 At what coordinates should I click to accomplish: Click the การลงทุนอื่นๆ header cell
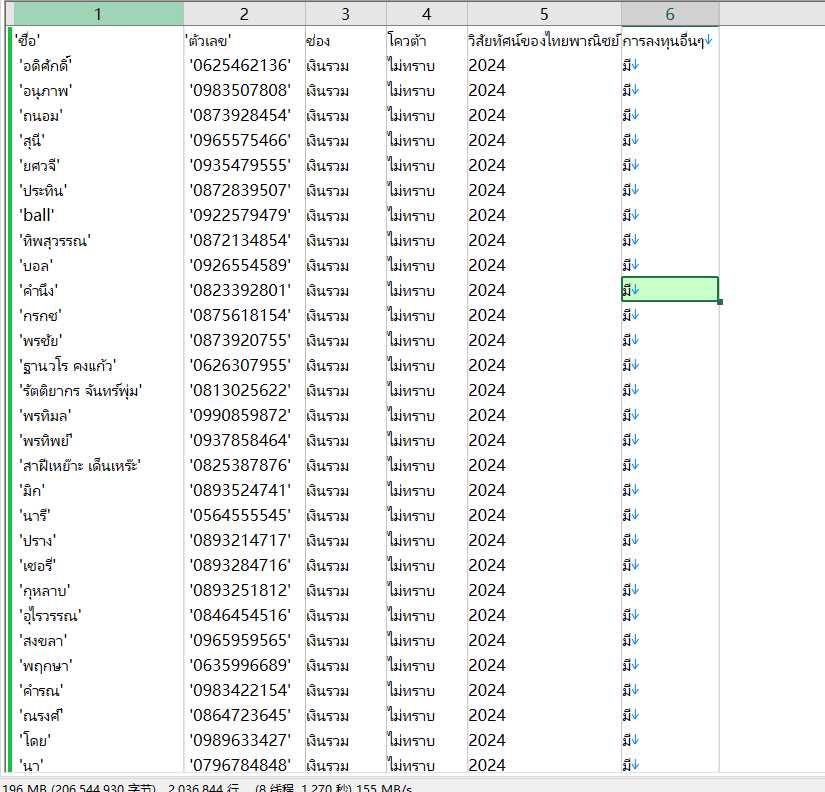[x=670, y=41]
